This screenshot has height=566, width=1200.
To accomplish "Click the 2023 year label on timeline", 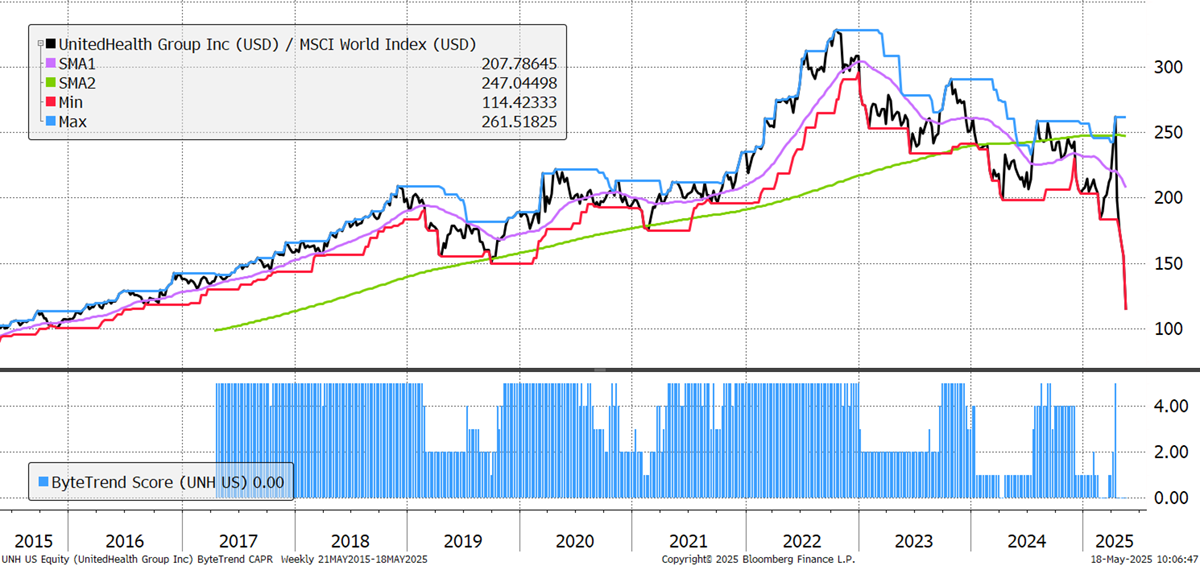I will tap(912, 540).
